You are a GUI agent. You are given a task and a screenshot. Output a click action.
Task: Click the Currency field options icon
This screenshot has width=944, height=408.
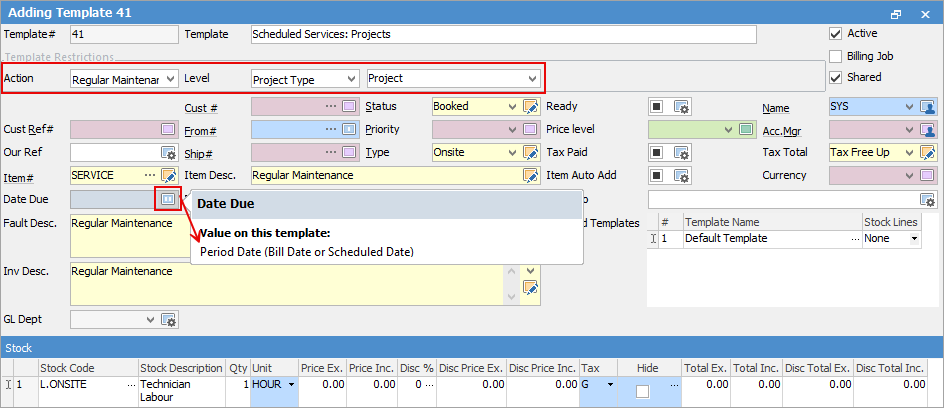(928, 176)
